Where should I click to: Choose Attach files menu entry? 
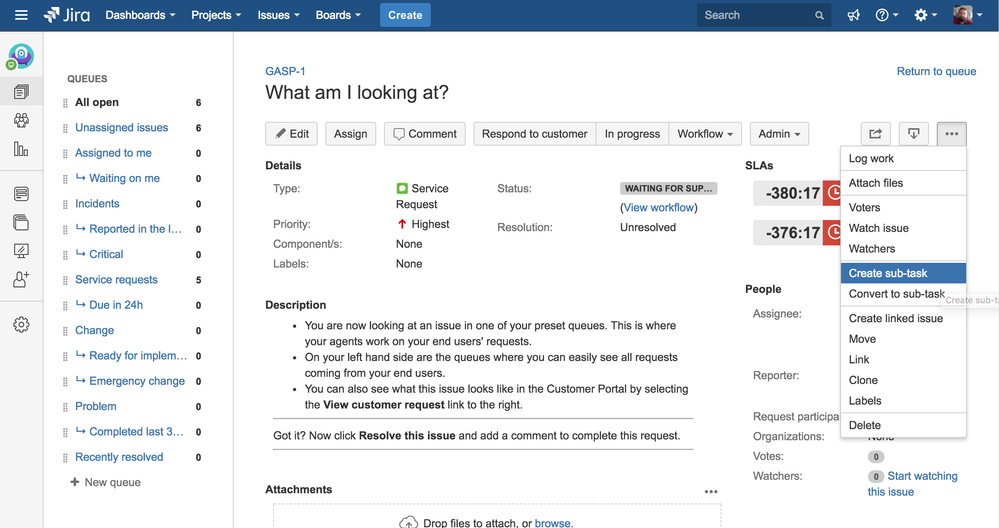click(x=903, y=183)
